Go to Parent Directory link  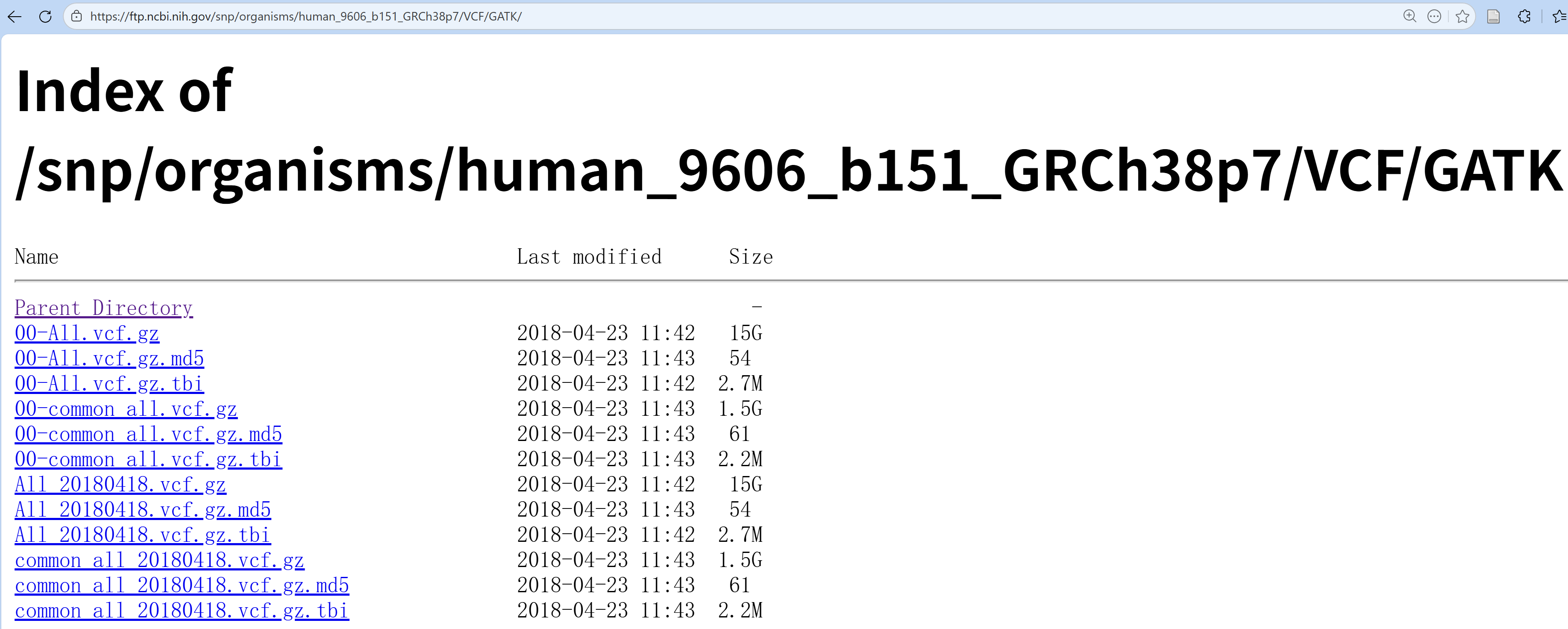point(103,308)
